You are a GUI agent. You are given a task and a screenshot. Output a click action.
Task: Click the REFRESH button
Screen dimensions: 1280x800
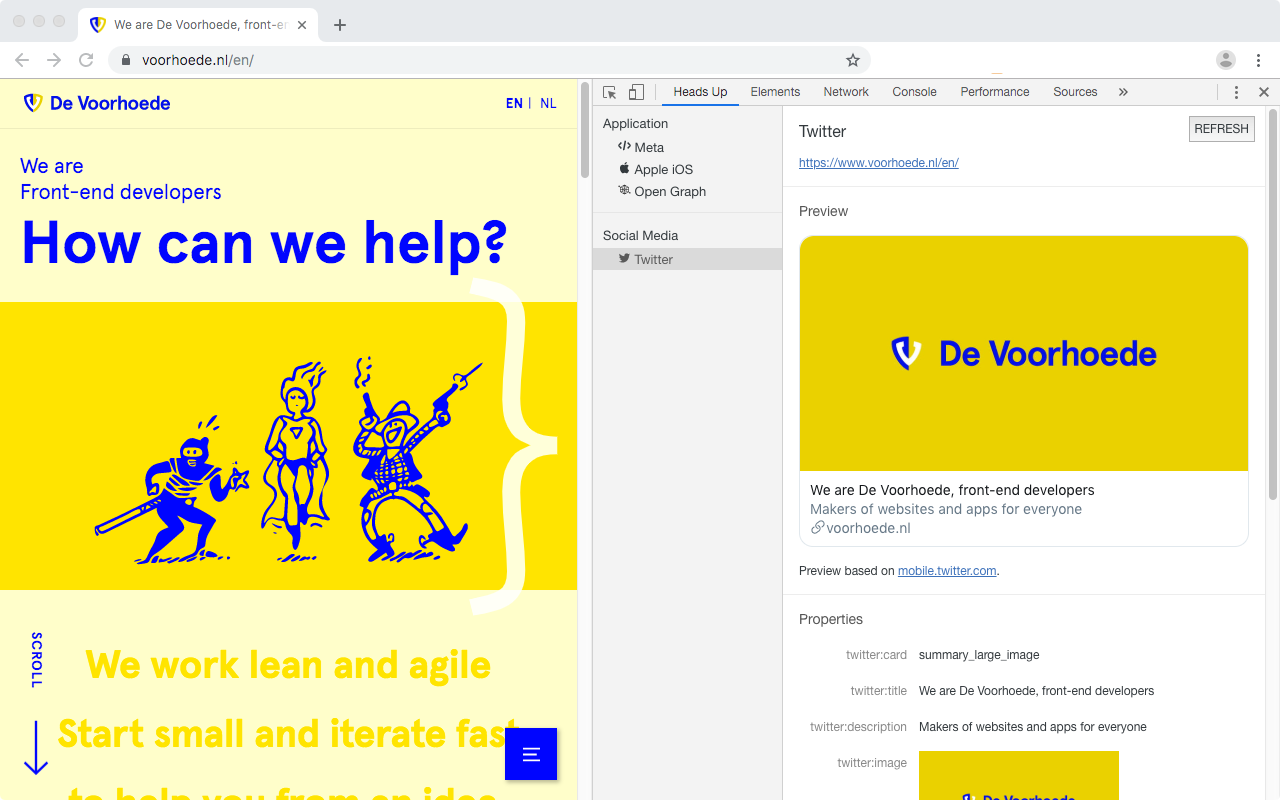pyautogui.click(x=1221, y=129)
